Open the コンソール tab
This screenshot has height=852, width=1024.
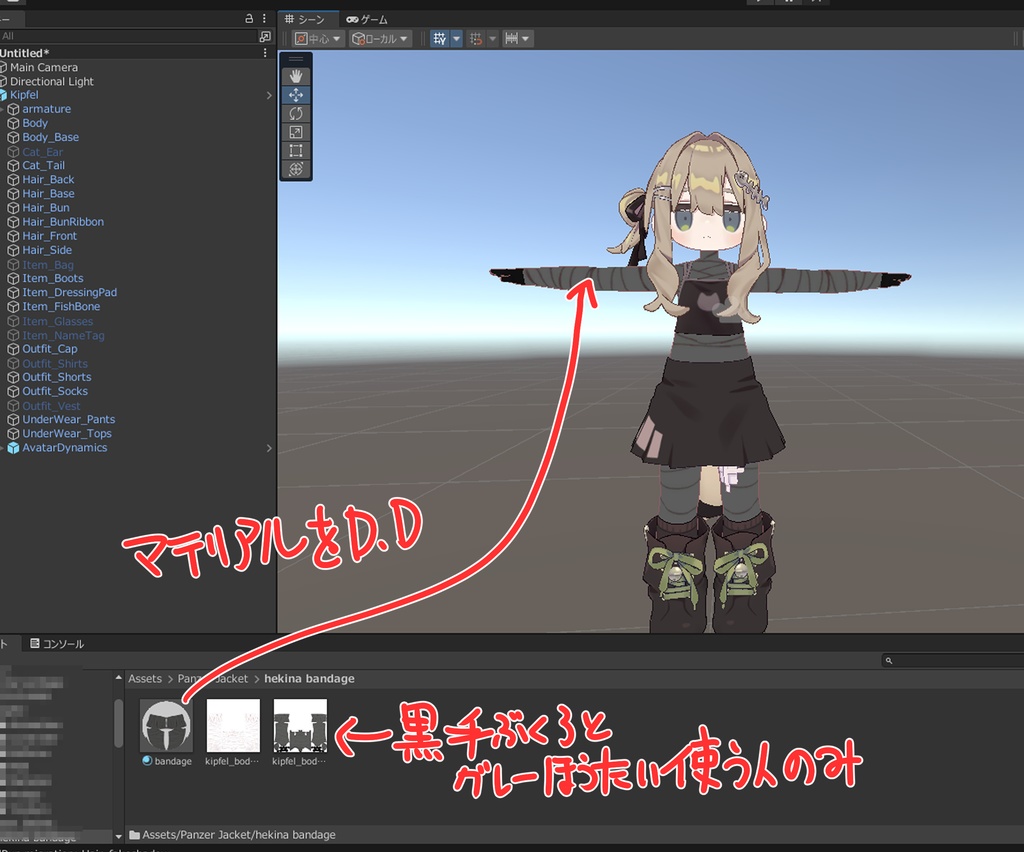[x=57, y=644]
